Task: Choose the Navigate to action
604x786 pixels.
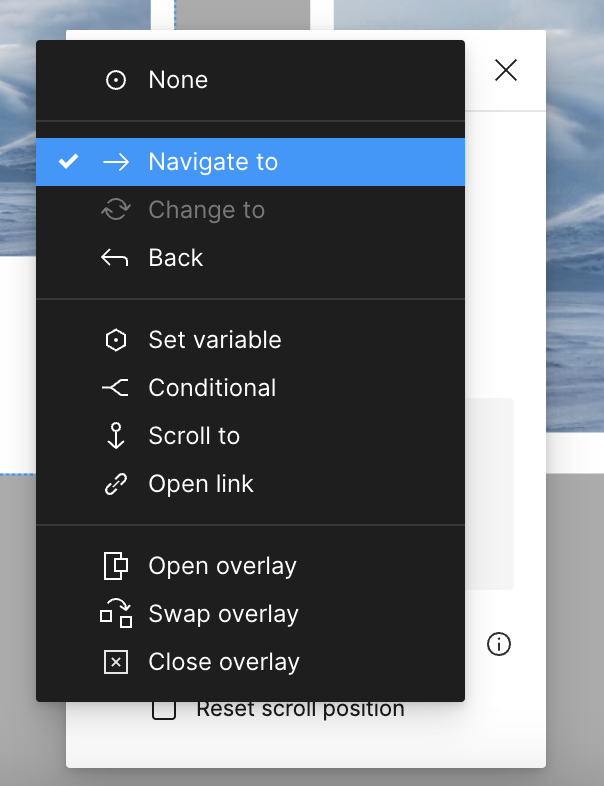Action: click(250, 162)
